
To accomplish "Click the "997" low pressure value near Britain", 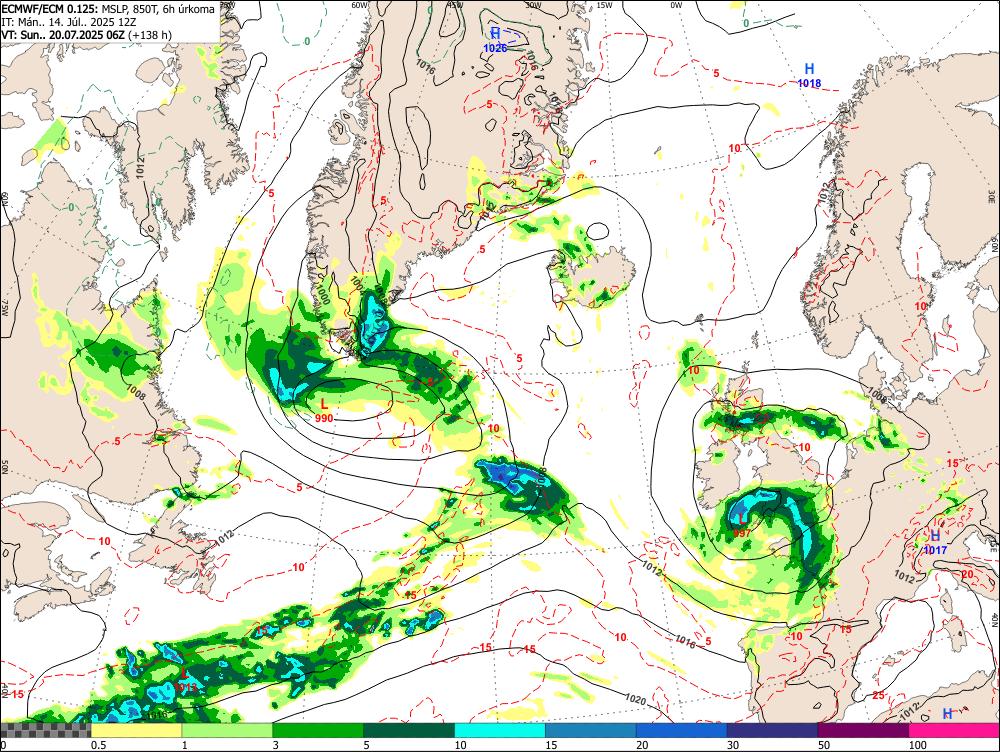I will tap(742, 533).
